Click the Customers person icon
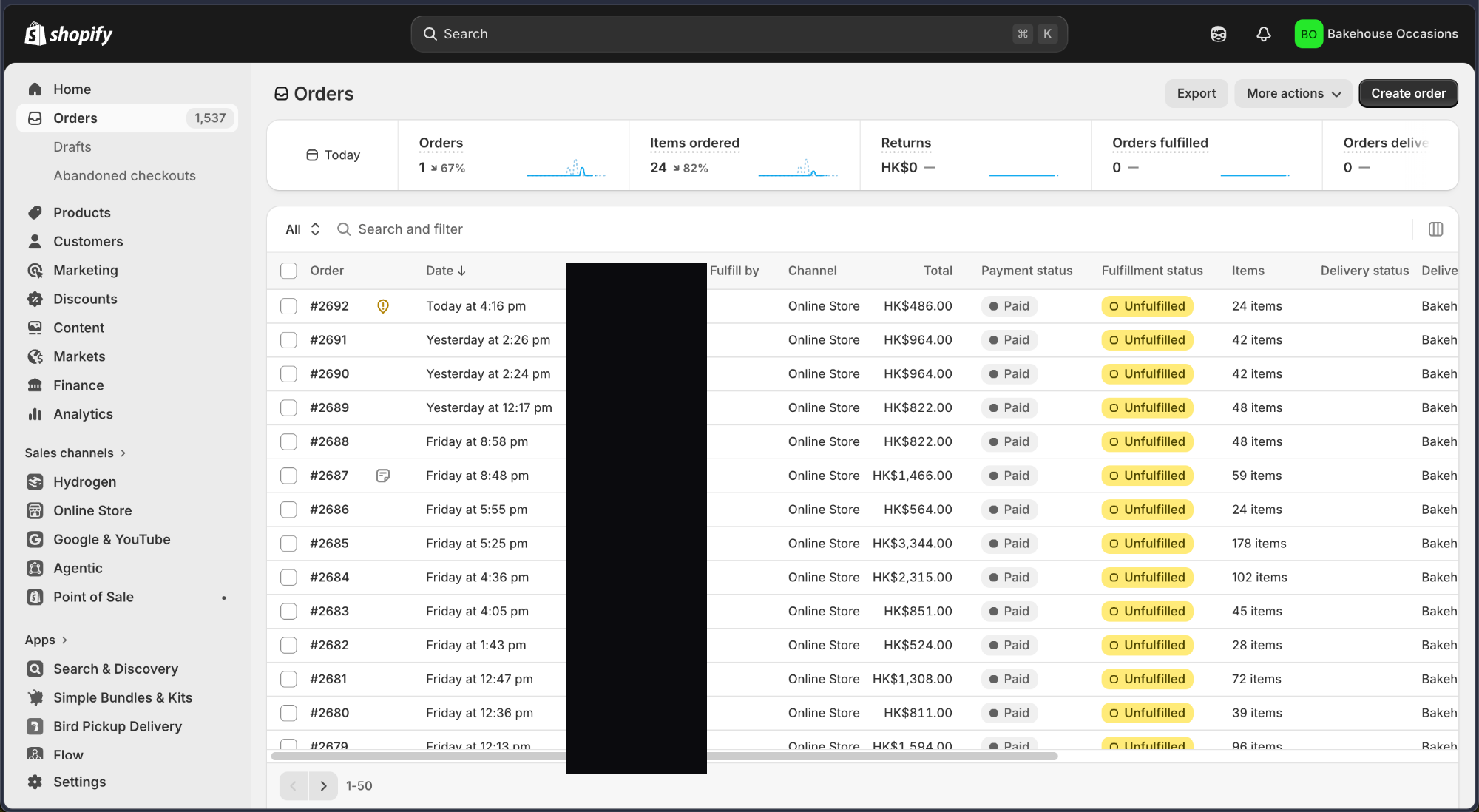Viewport: 1479px width, 812px height. [x=35, y=242]
